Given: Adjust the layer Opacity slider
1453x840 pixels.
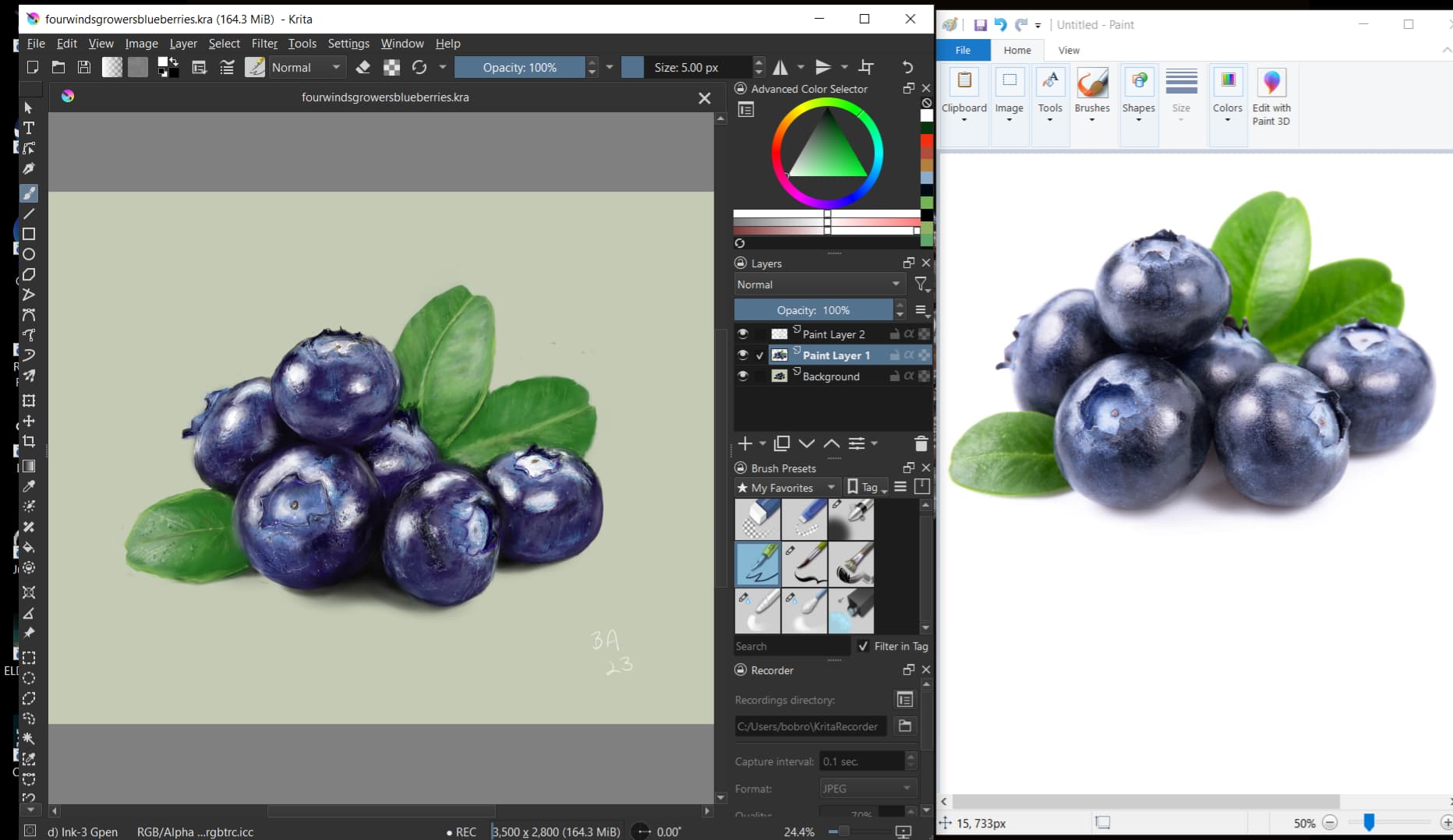Looking at the screenshot, I should [x=813, y=310].
